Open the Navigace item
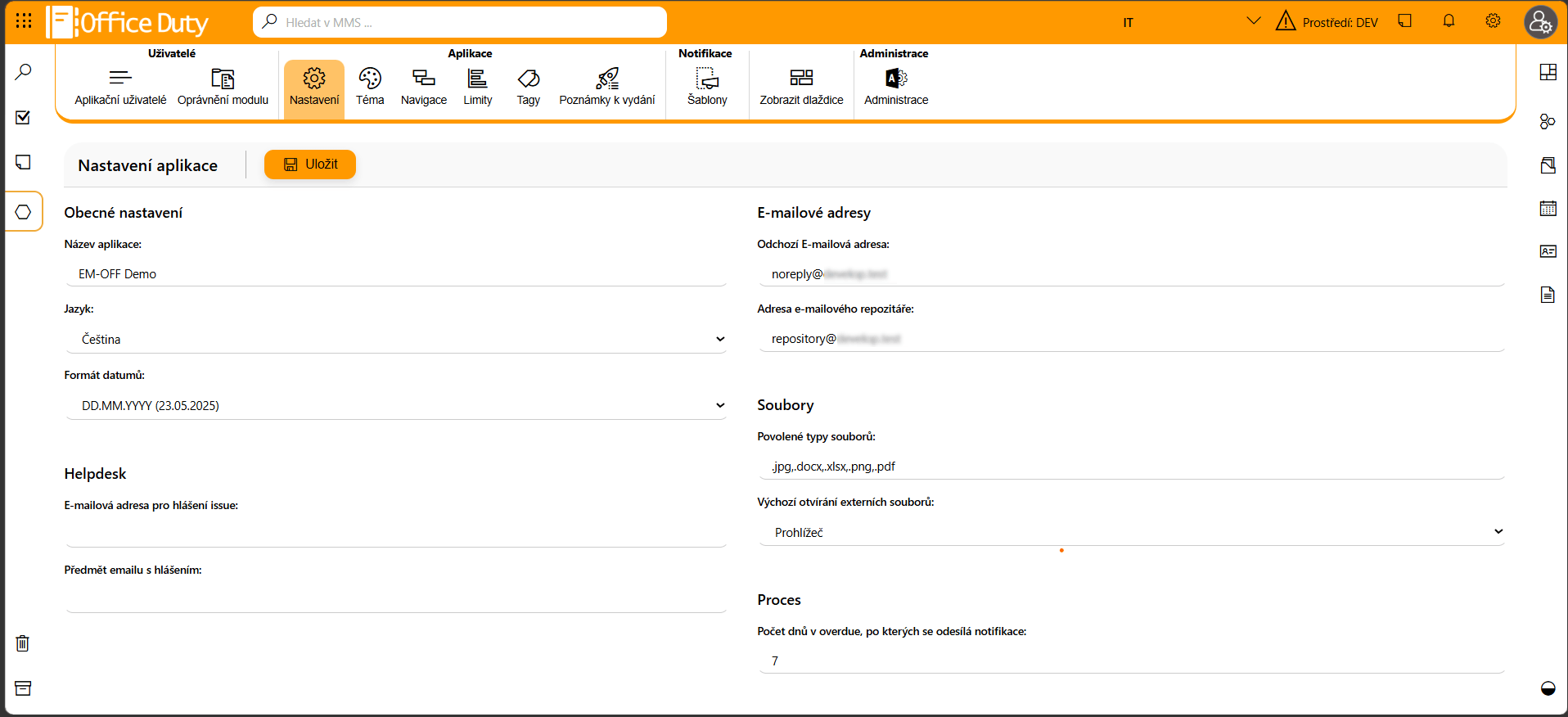This screenshot has width=1568, height=717. coord(424,88)
